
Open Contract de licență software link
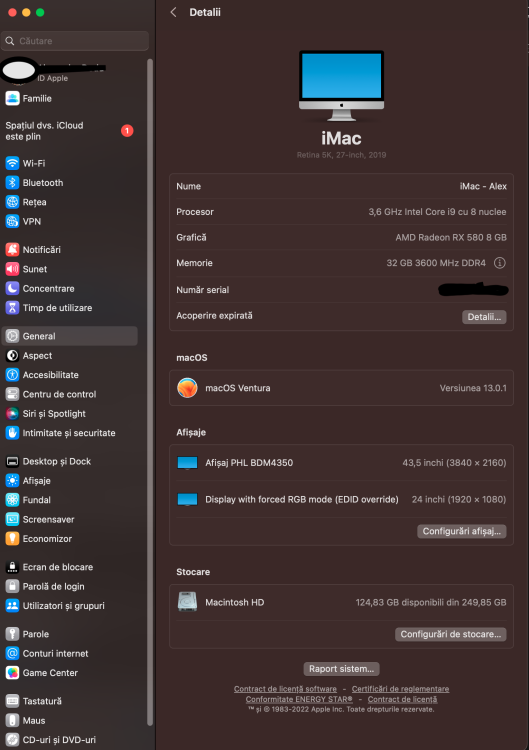tap(285, 689)
